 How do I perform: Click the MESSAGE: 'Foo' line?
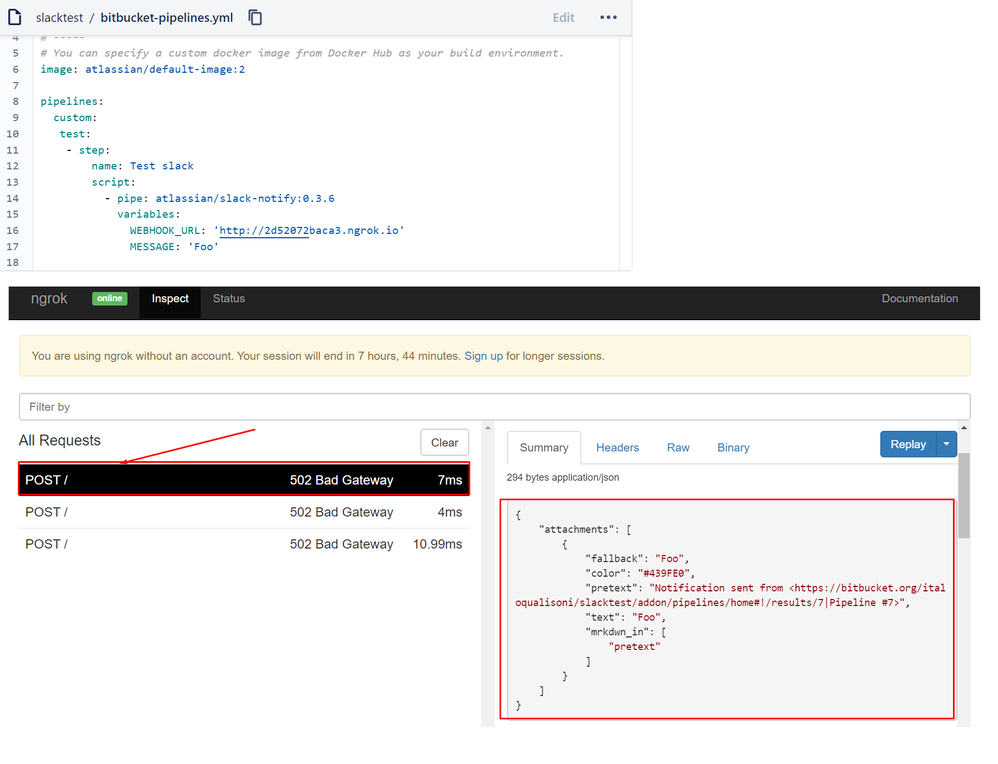174,246
